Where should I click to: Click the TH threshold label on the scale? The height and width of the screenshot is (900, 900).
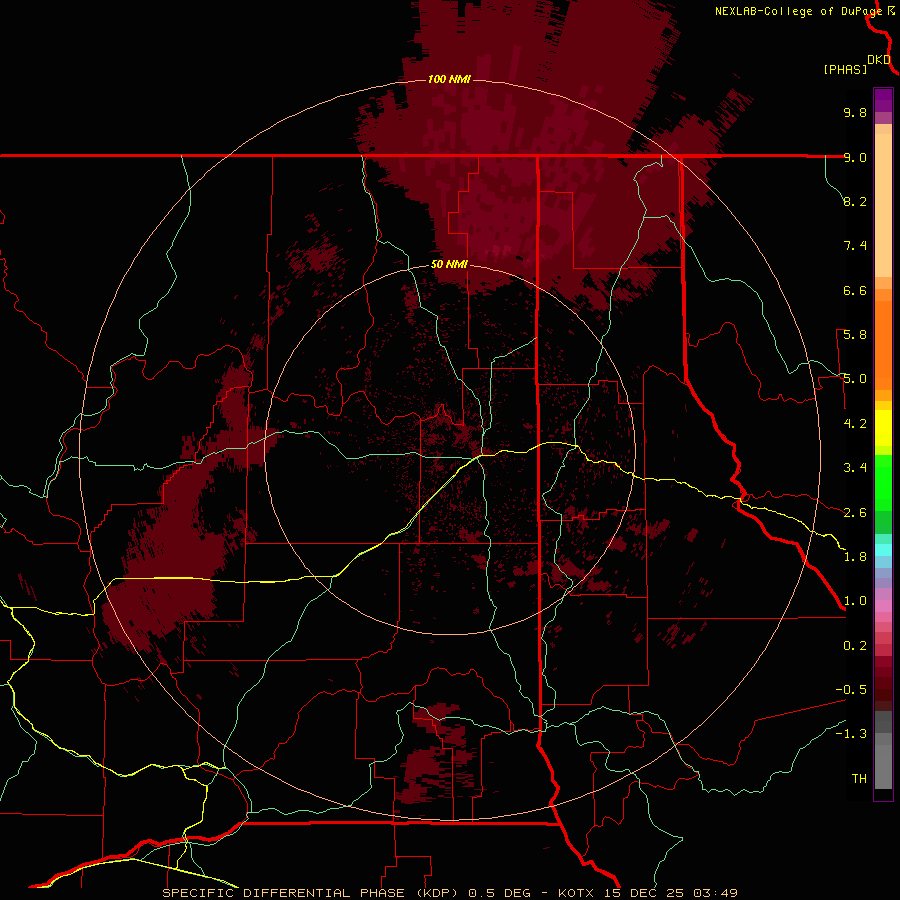point(859,778)
